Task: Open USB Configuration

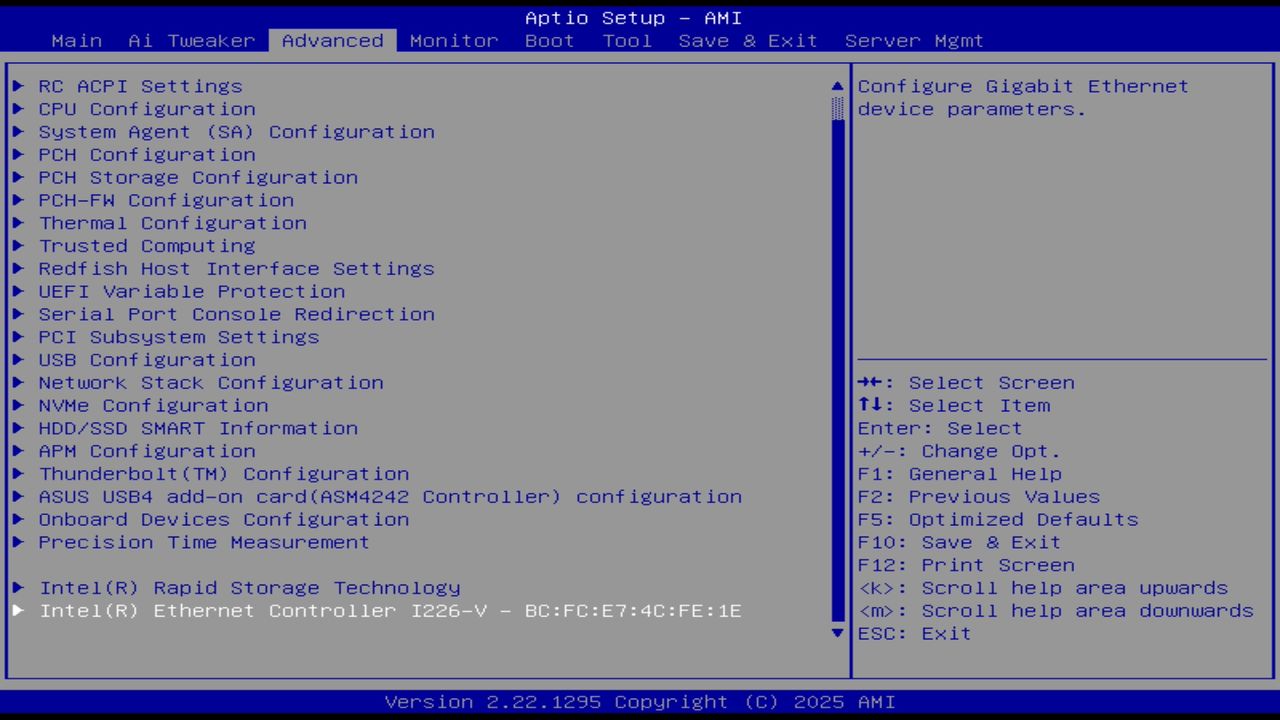Action: (x=146, y=359)
